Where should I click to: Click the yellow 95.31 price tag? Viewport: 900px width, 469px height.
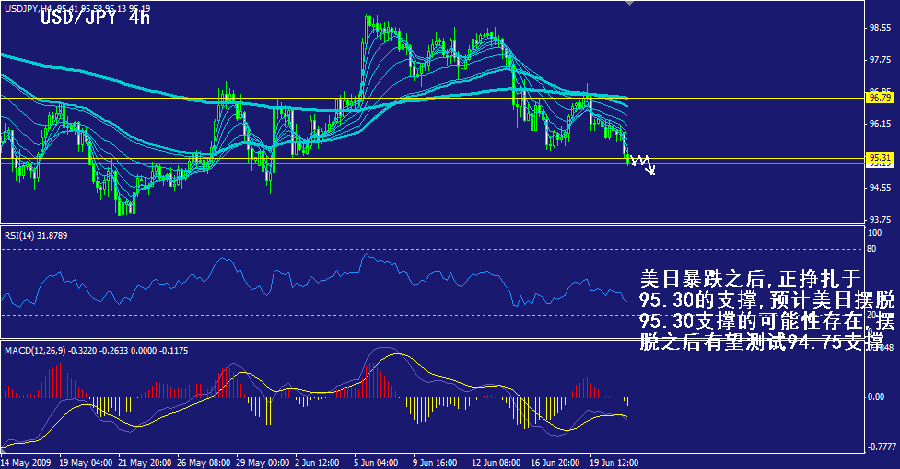[x=880, y=157]
